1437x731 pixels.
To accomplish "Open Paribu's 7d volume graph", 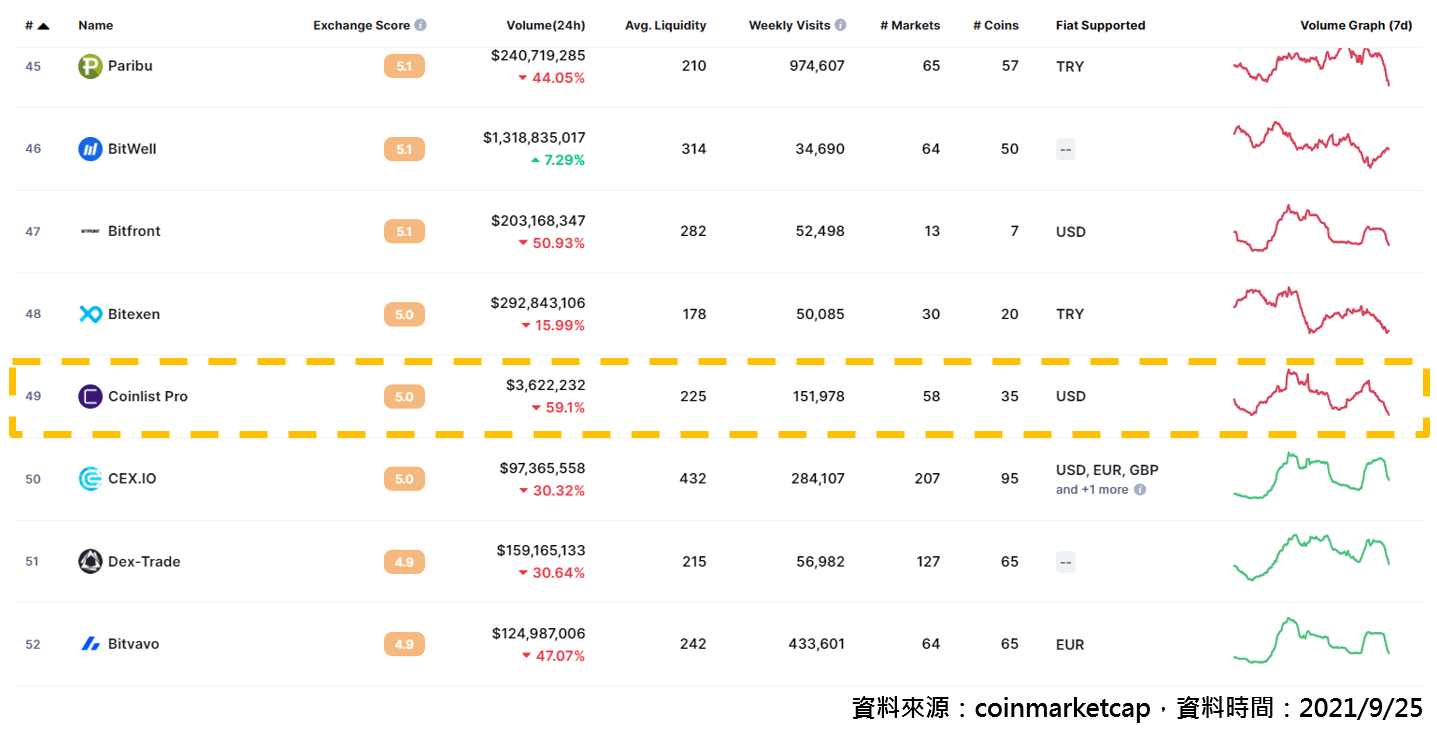I will click(x=1311, y=66).
